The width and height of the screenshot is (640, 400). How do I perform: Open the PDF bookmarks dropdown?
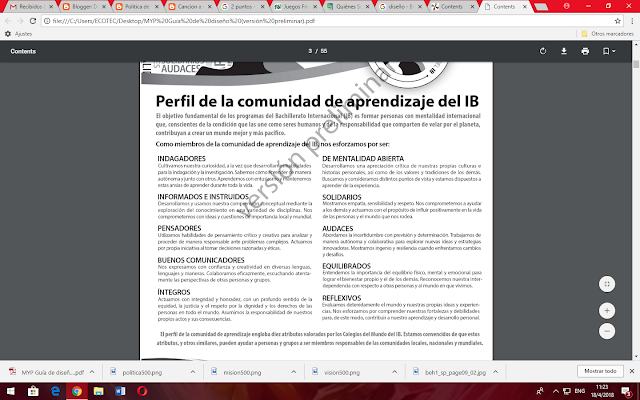coord(609,51)
